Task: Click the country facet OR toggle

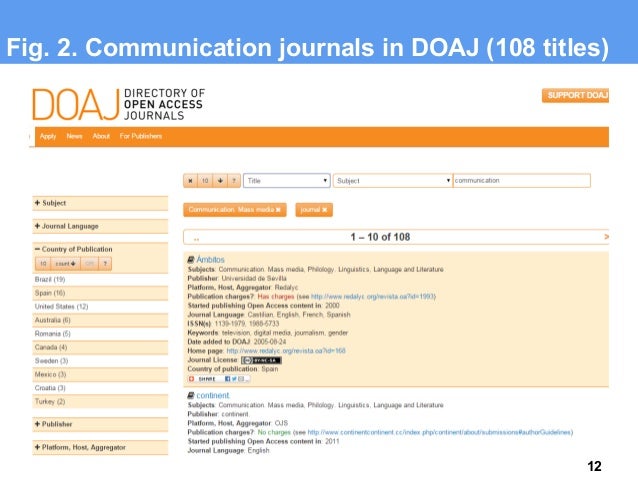Action: 90,264
